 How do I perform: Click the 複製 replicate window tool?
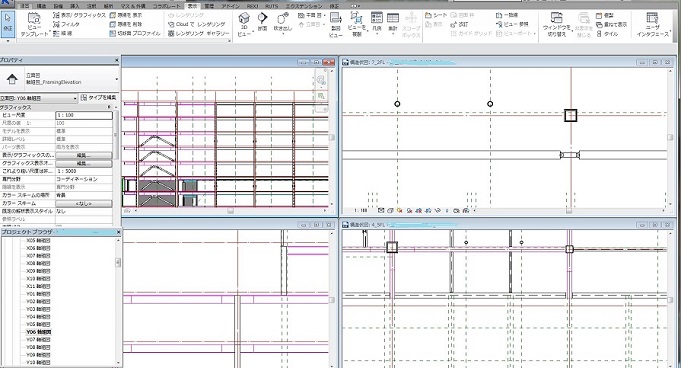[605, 15]
